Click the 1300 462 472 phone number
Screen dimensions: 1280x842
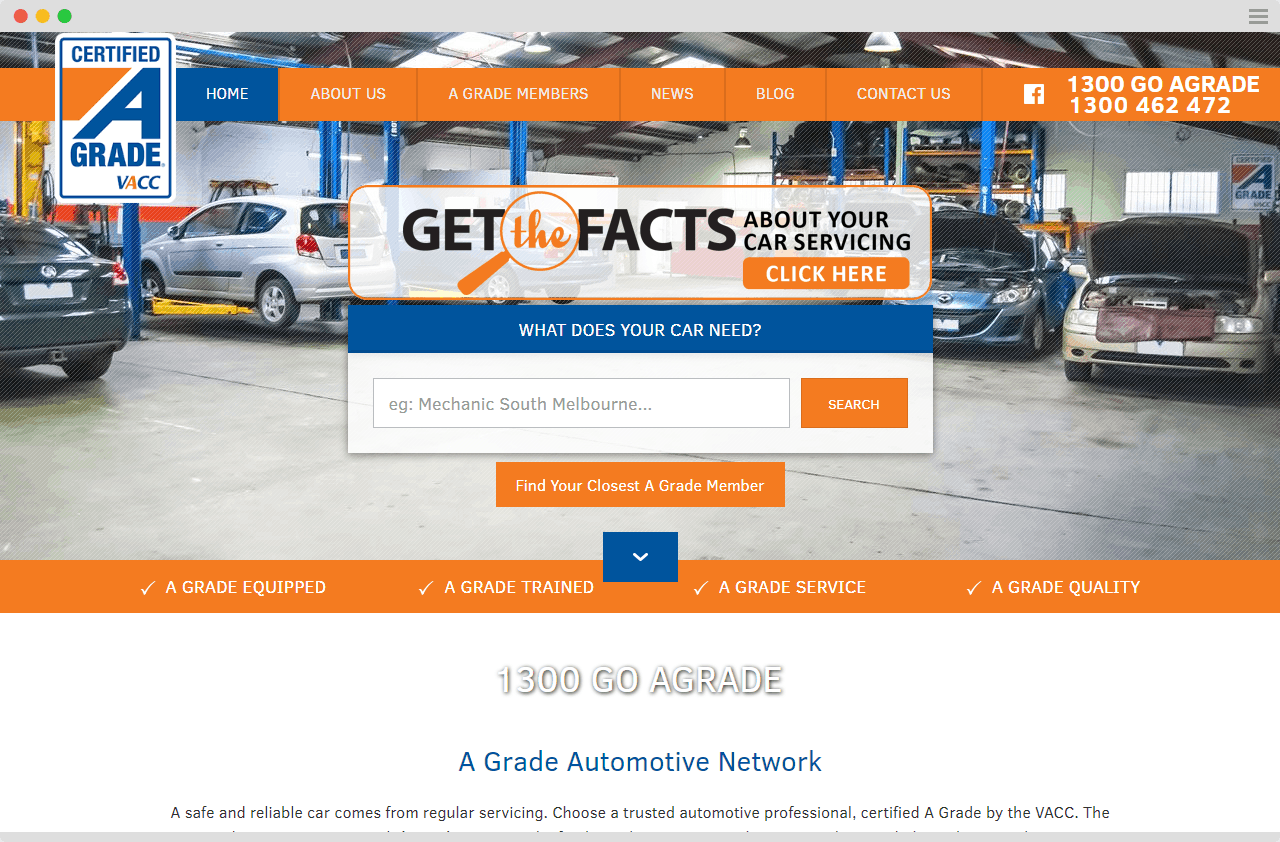1150,106
